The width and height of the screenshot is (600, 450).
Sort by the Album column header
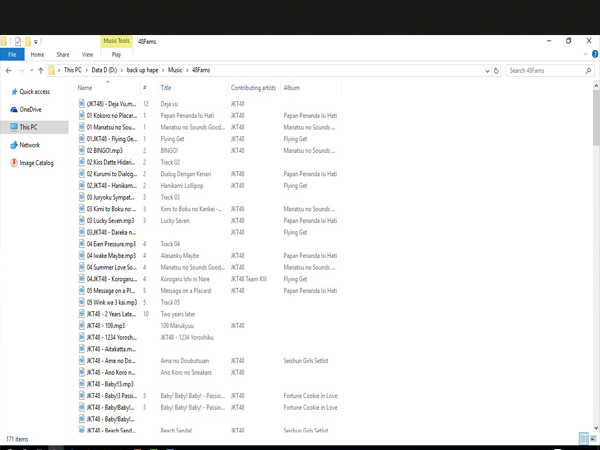point(292,88)
